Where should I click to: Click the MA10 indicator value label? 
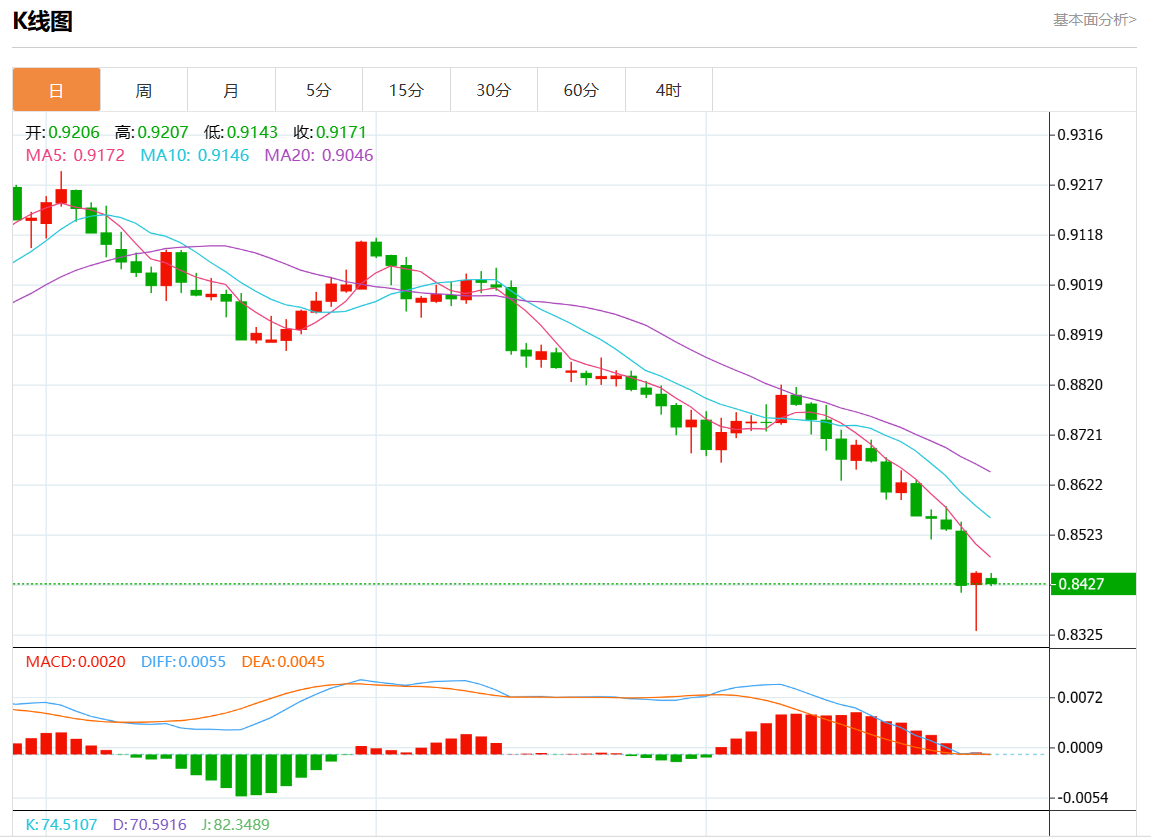point(195,155)
